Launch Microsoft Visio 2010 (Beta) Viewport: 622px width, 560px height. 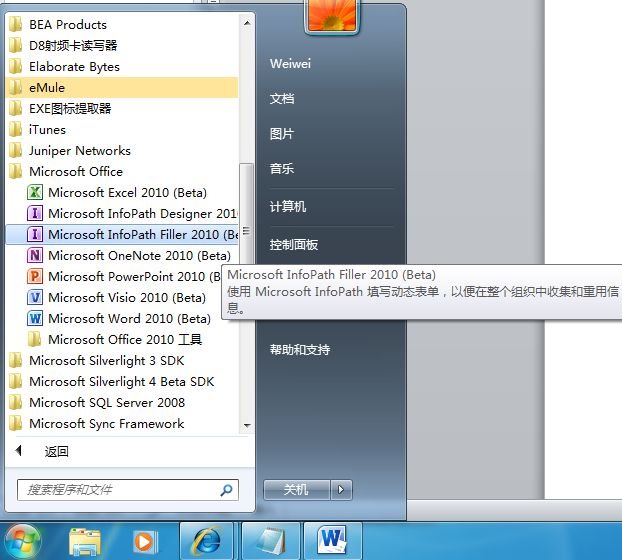(x=122, y=297)
